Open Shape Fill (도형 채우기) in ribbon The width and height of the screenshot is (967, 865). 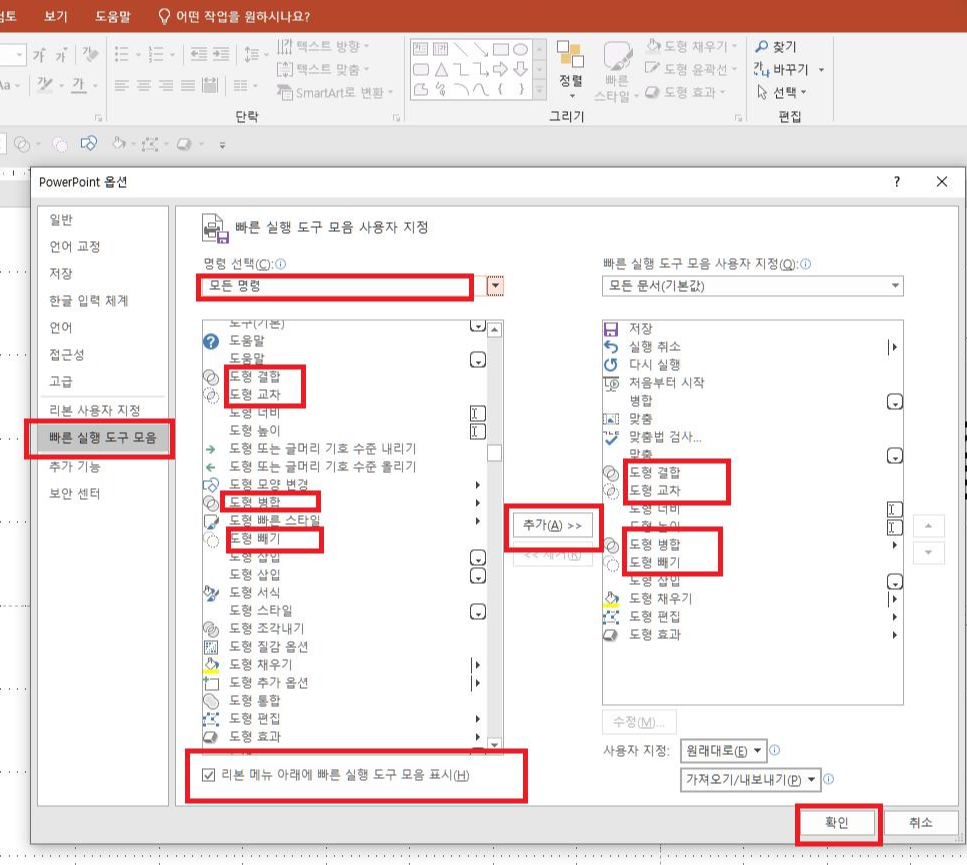point(691,46)
